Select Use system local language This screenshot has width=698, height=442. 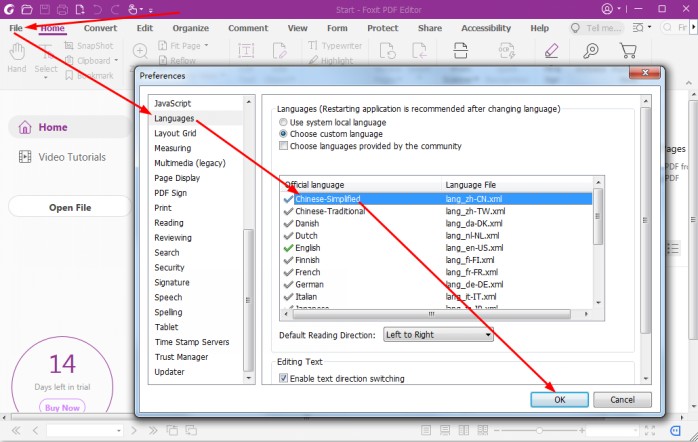pyautogui.click(x=333, y=122)
